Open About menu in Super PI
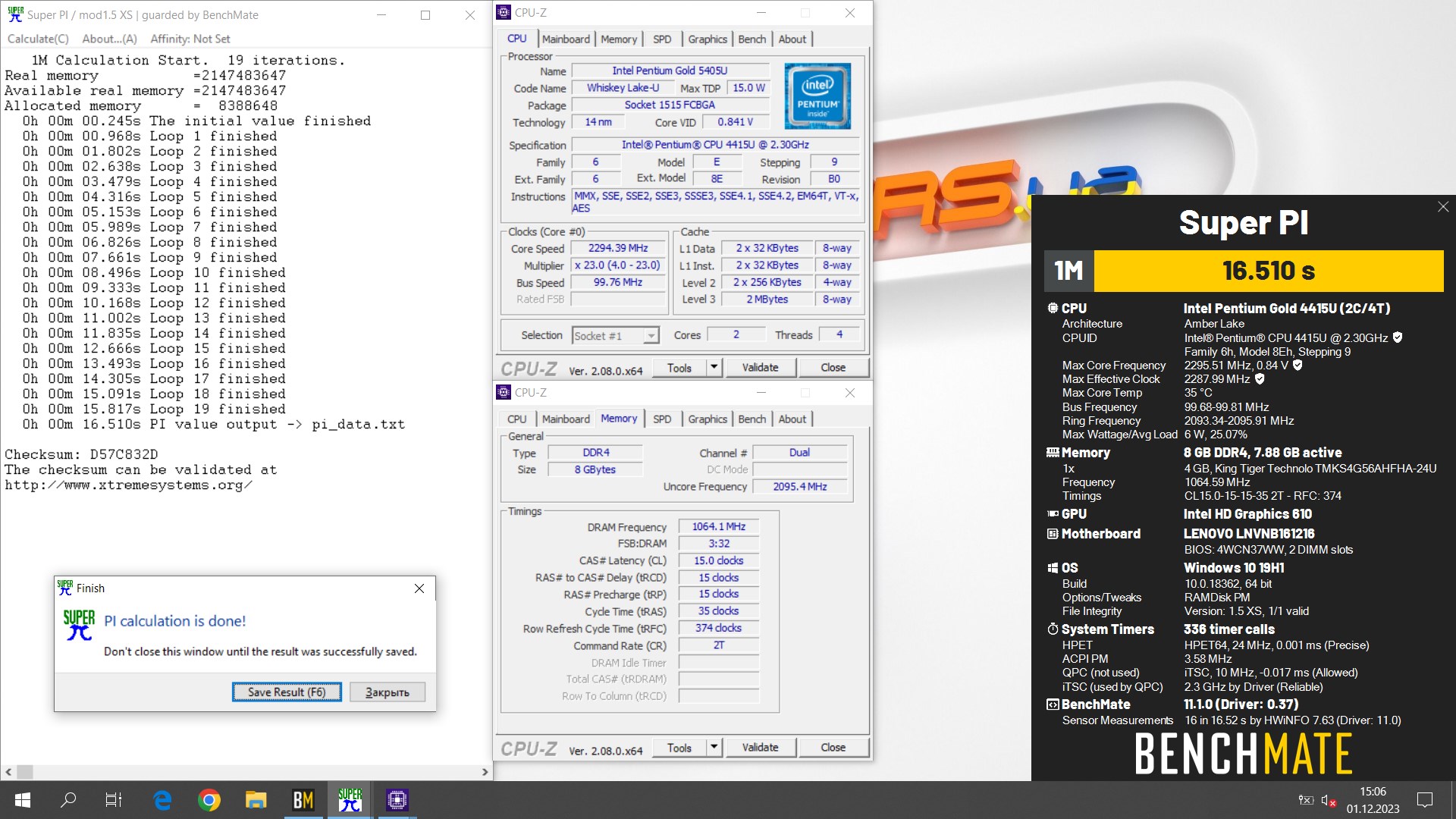Image resolution: width=1456 pixels, height=819 pixels. pos(109,39)
